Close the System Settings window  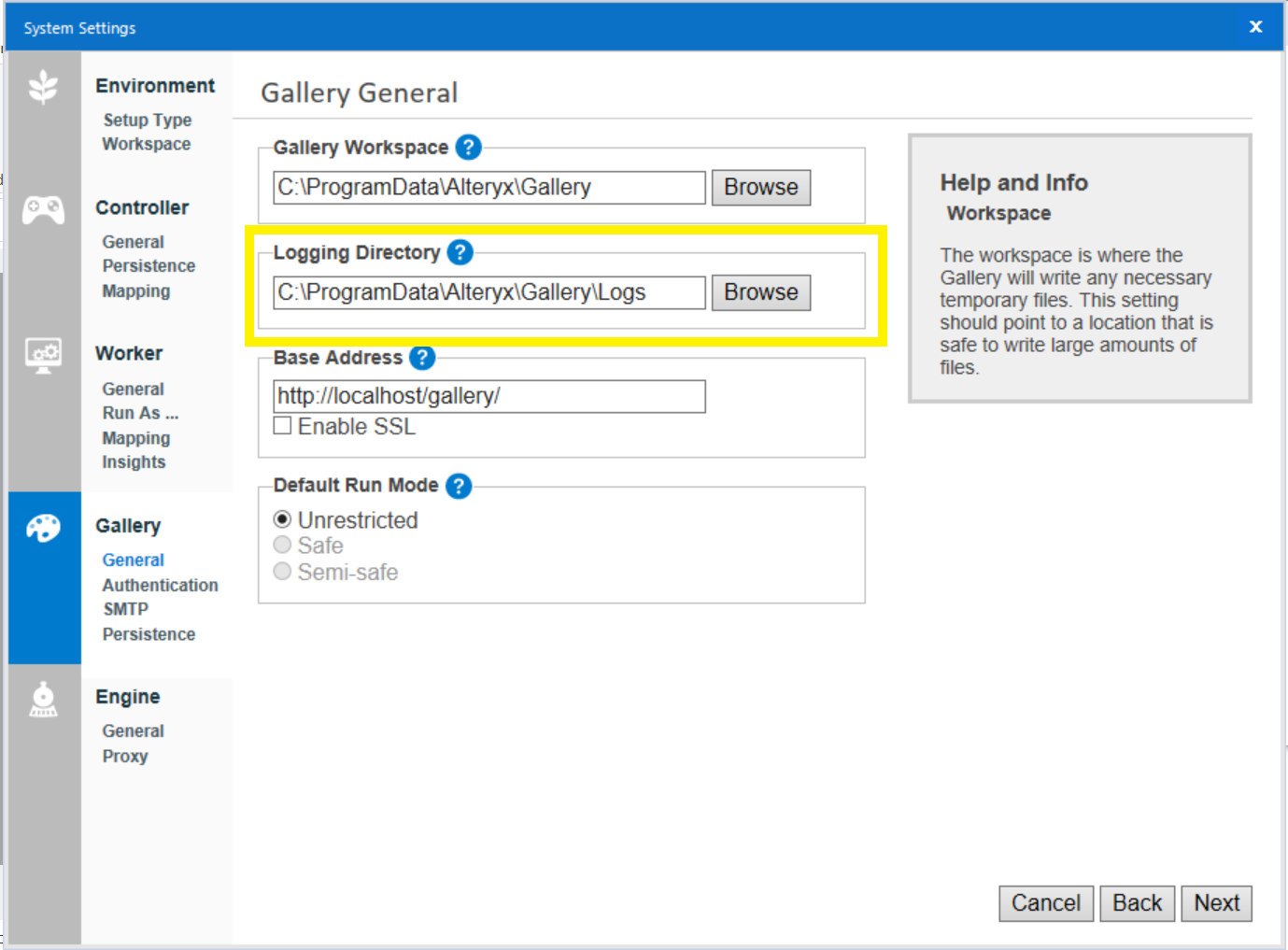point(1255,27)
